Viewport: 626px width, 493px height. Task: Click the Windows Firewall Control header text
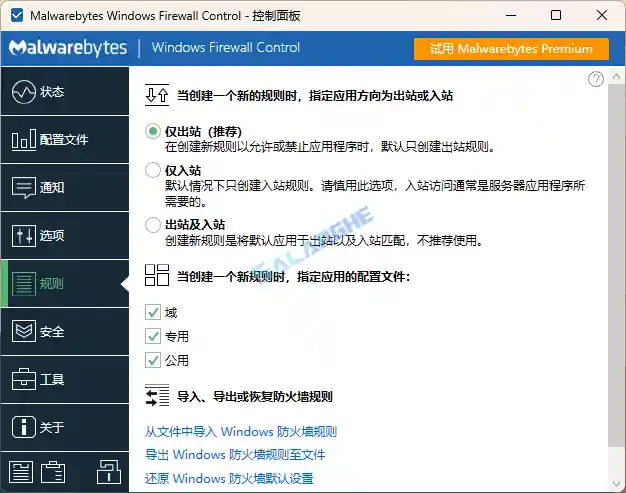(226, 48)
